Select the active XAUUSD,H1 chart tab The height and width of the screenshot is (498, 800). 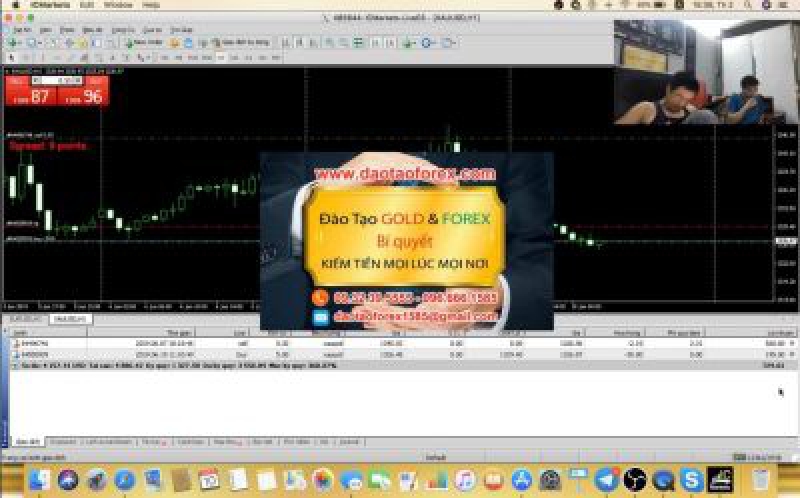71,319
